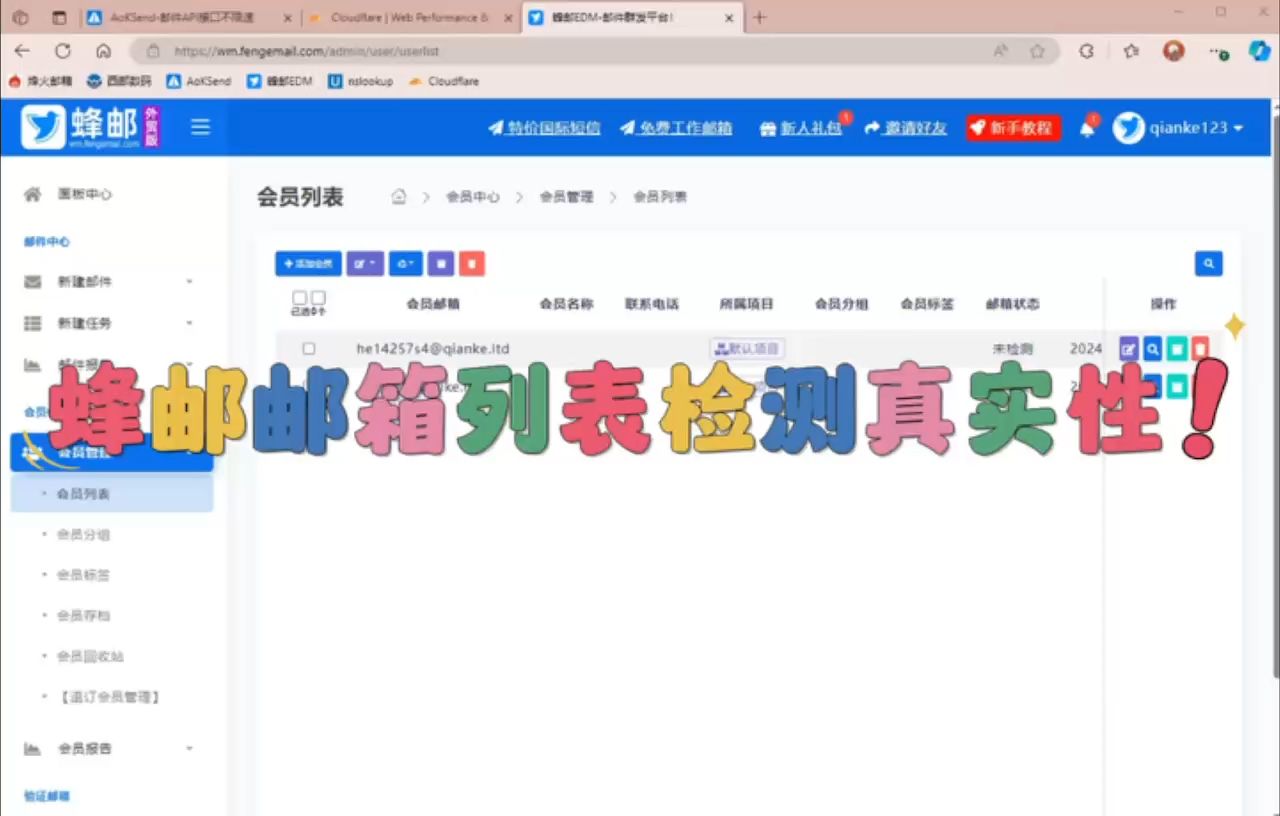Select 【退订会员管理】 in the sidebar
The image size is (1280, 816).
(x=108, y=697)
